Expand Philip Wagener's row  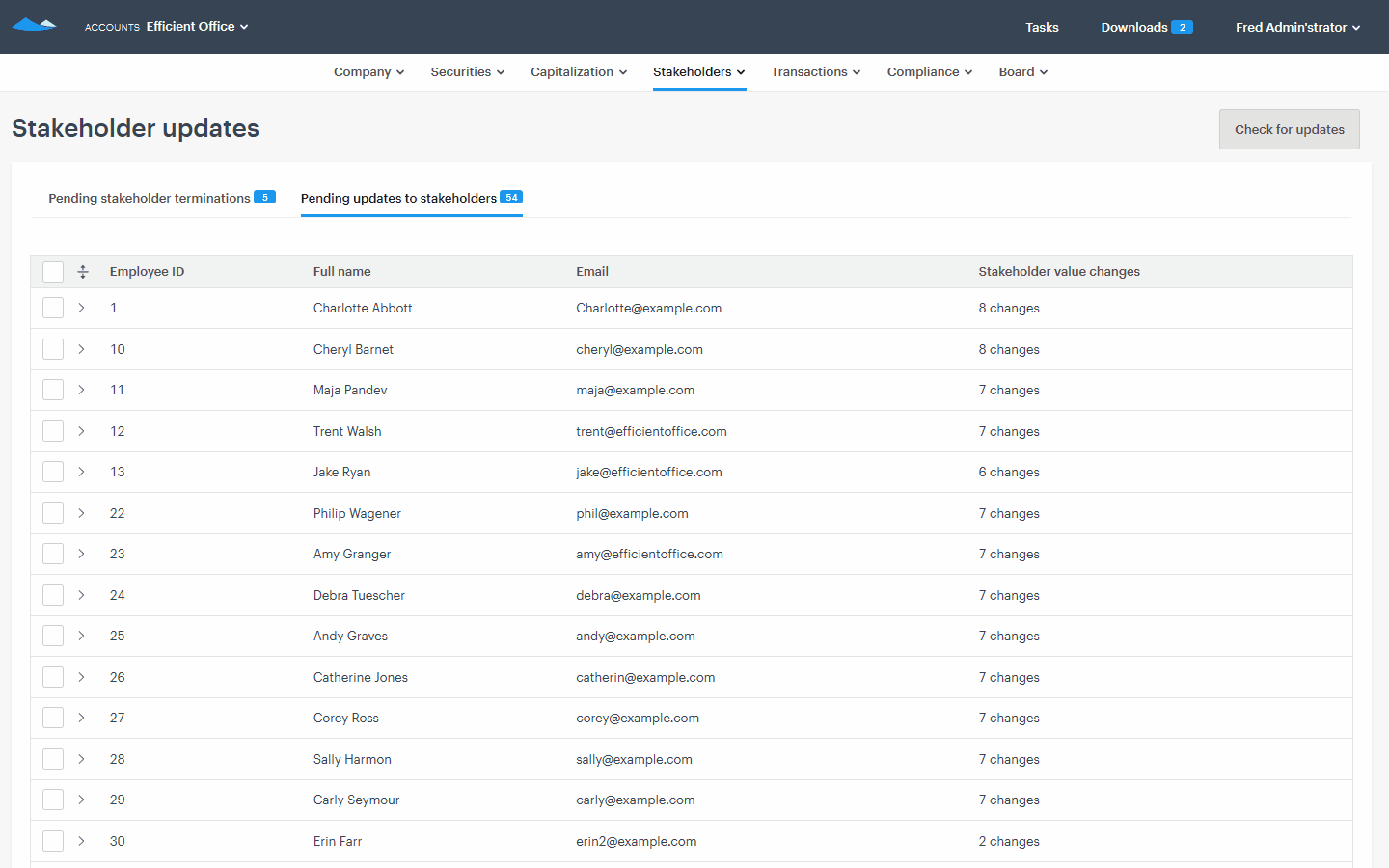[x=81, y=513]
